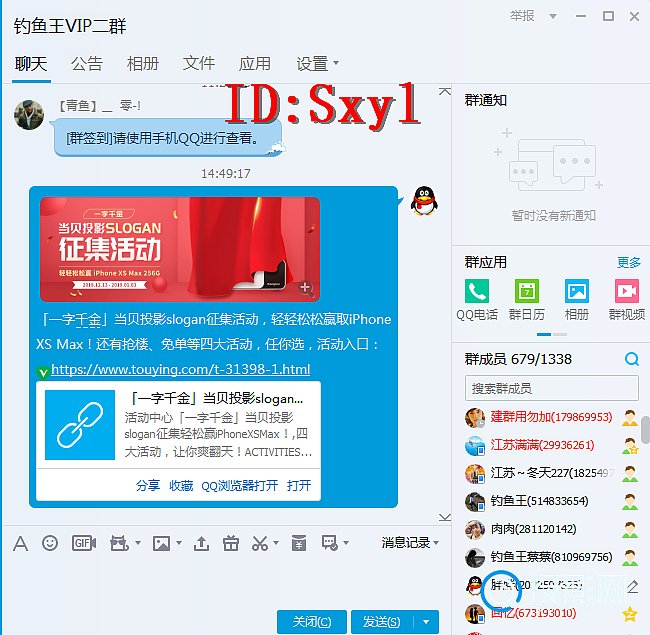Activate the scissors screenshot tool
Screen dimensions: 650x635
[x=260, y=543]
